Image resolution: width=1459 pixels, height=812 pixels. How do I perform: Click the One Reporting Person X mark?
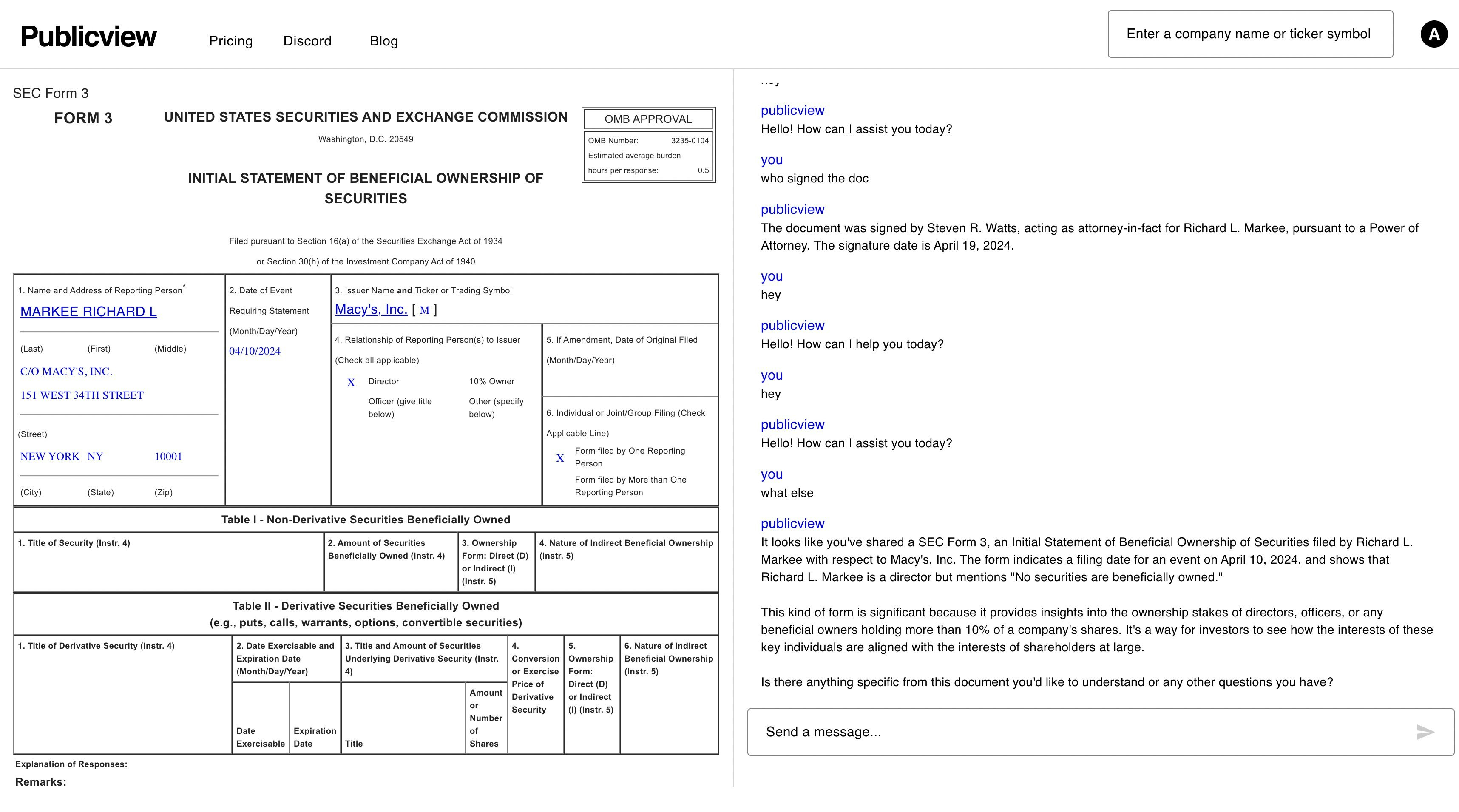coord(559,457)
